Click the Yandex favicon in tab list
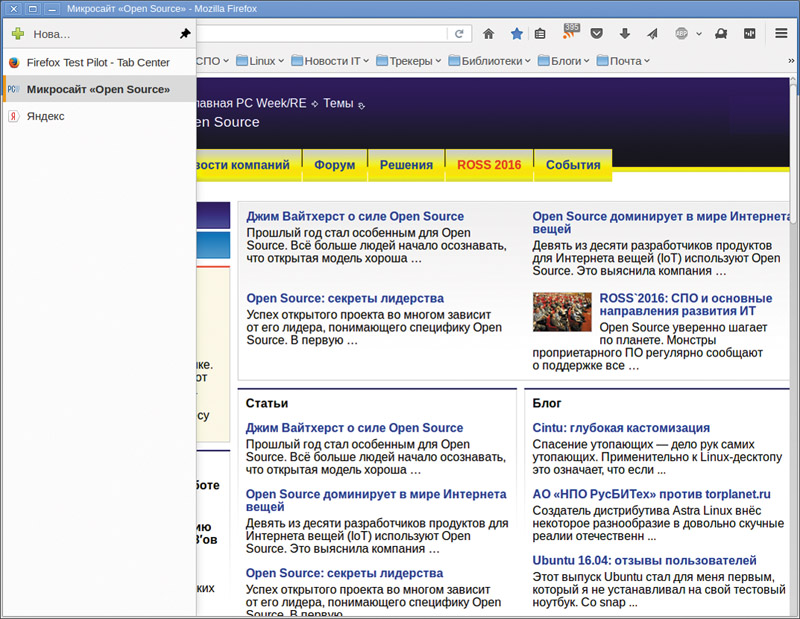 click(14, 116)
